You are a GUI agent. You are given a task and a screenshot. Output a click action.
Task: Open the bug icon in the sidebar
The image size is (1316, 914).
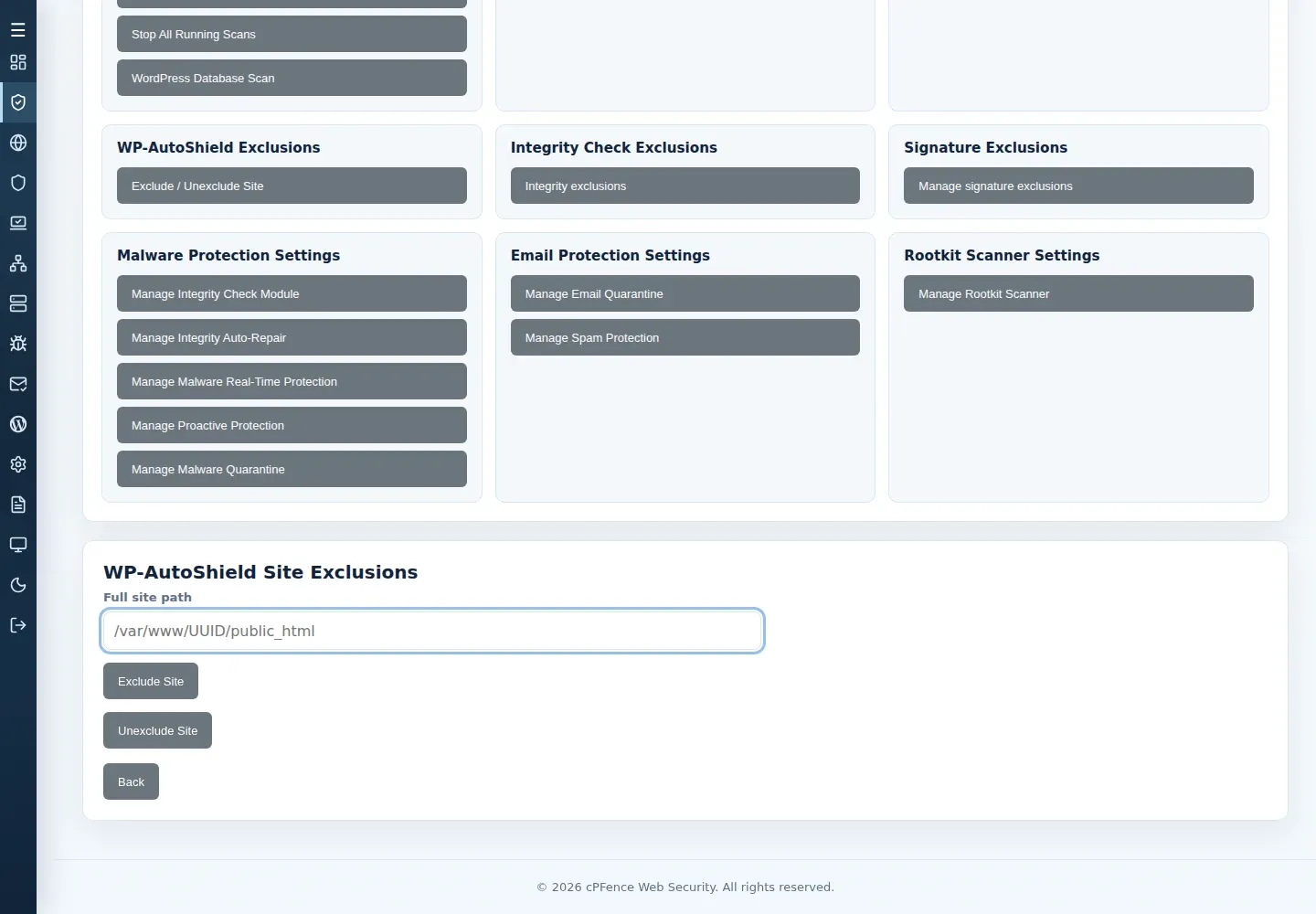[x=18, y=344]
